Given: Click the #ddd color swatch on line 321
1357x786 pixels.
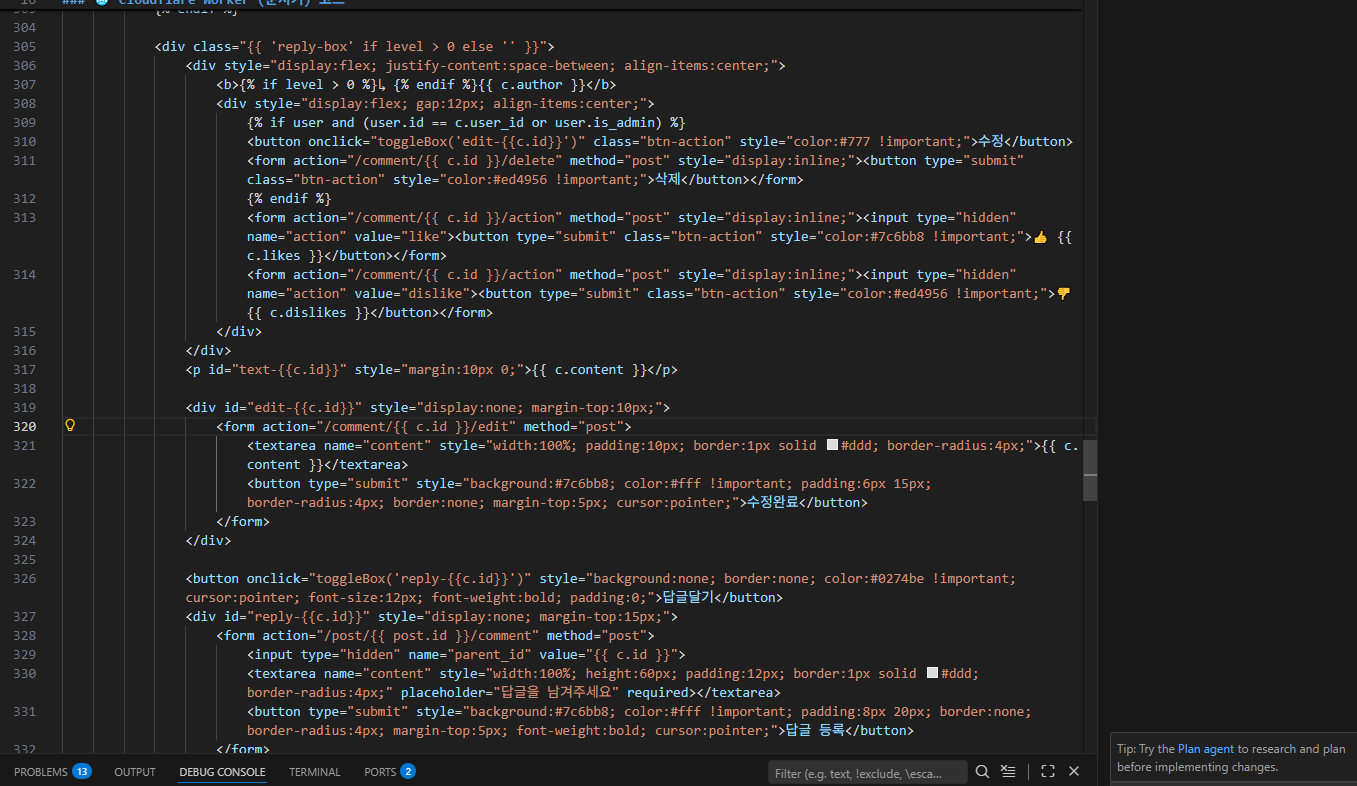Looking at the screenshot, I should (832, 445).
